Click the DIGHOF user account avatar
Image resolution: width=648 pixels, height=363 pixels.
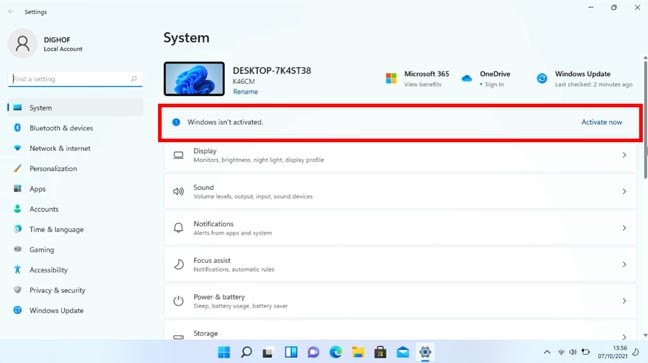click(23, 43)
